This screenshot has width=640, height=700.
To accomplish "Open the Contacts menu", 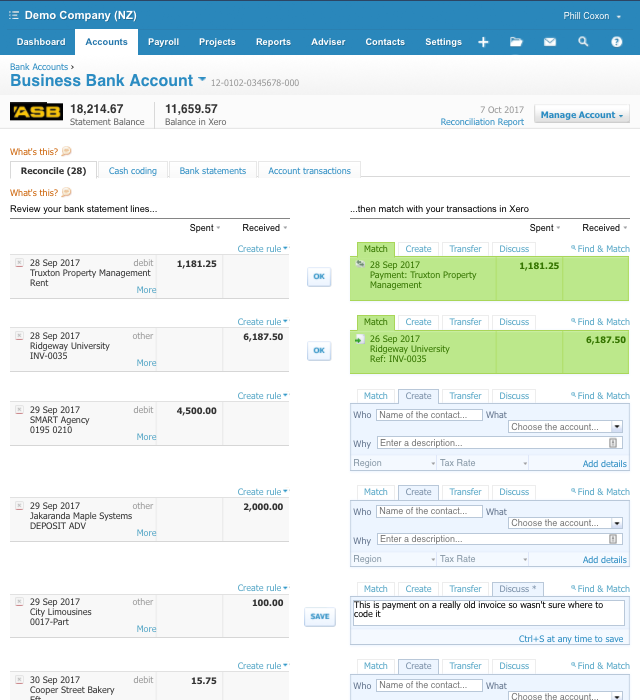I will point(385,42).
